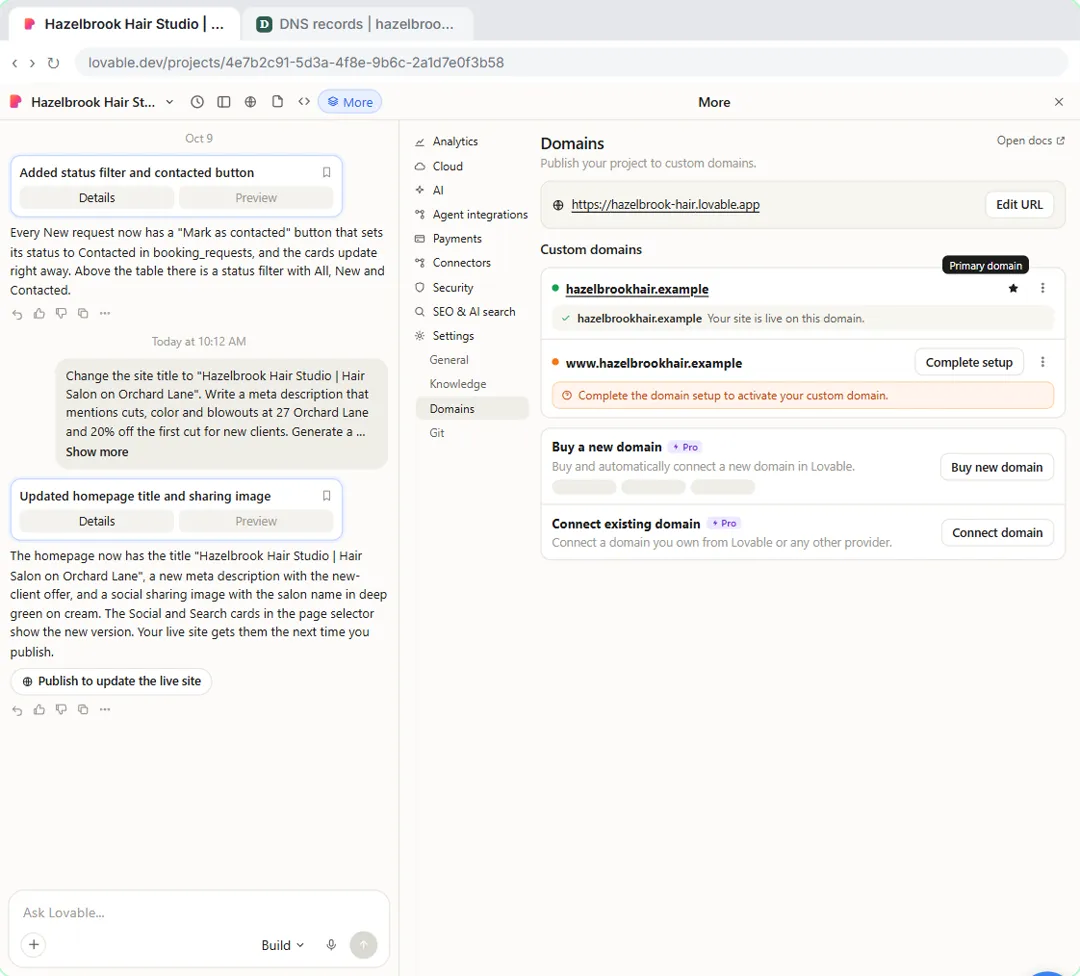Click the primary domain star icon
Image resolution: width=1080 pixels, height=976 pixels.
click(x=1013, y=289)
